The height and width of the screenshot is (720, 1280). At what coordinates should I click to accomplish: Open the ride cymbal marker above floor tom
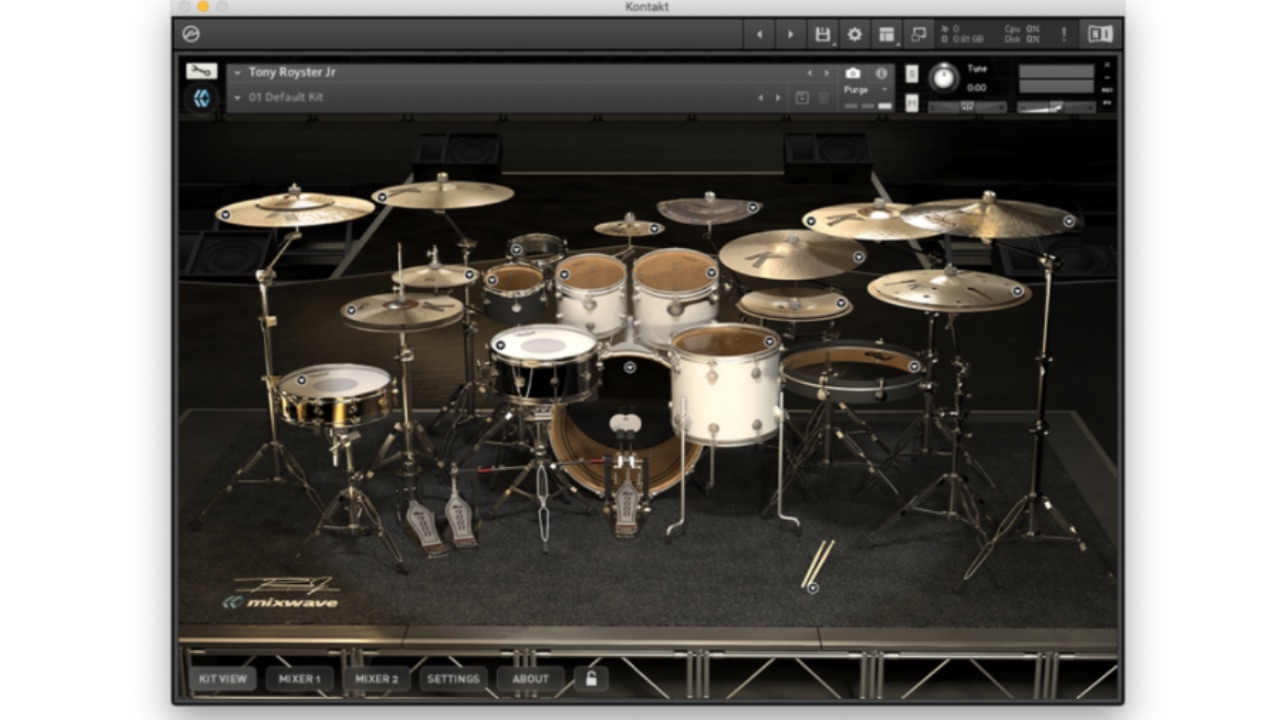tap(858, 257)
